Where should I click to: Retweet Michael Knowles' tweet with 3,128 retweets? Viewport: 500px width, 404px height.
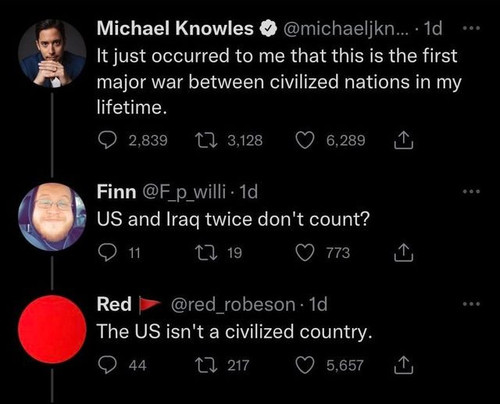[206, 140]
